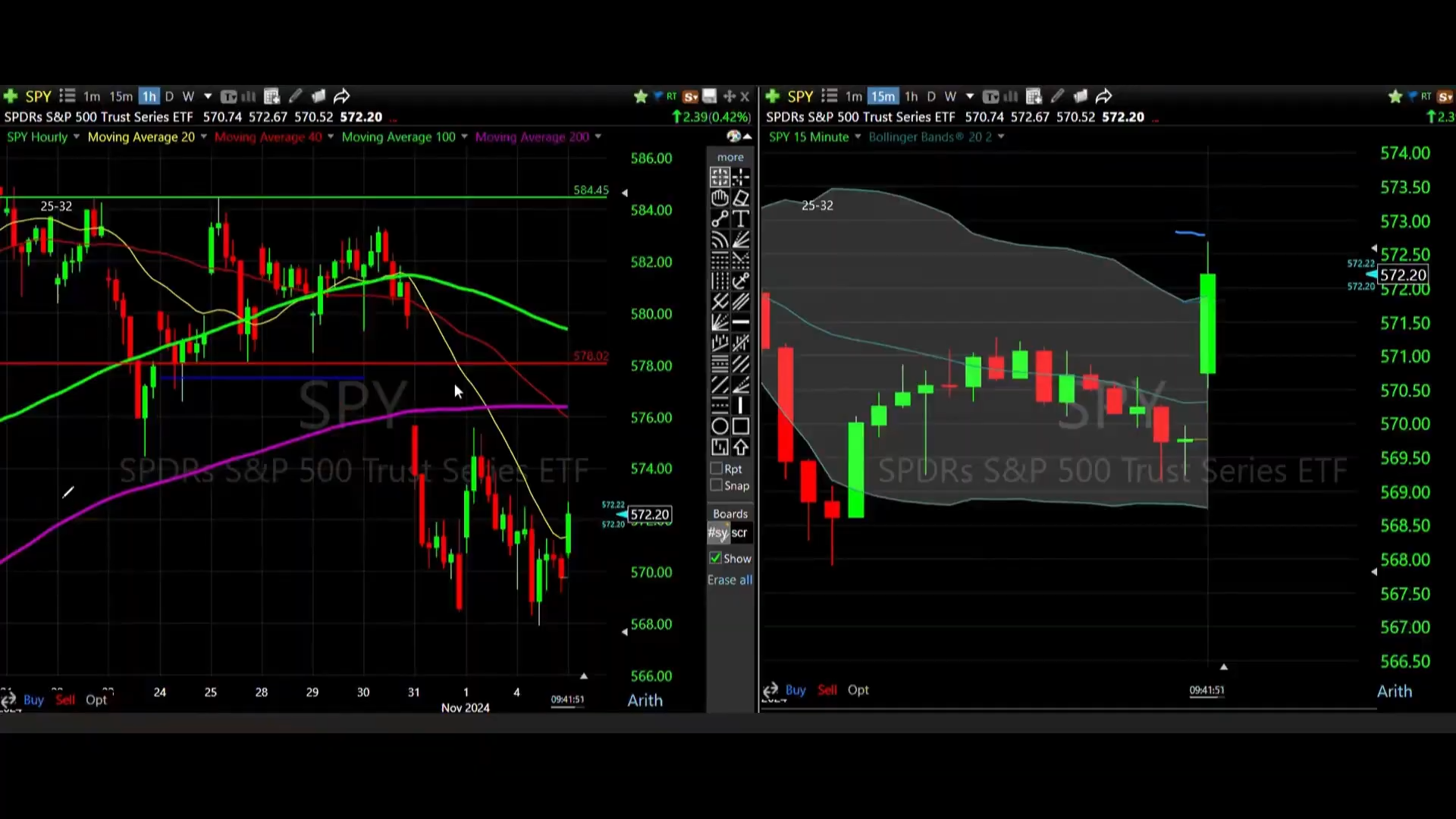Select the up arrow marker tool
This screenshot has width=1456, height=819.
tap(741, 447)
